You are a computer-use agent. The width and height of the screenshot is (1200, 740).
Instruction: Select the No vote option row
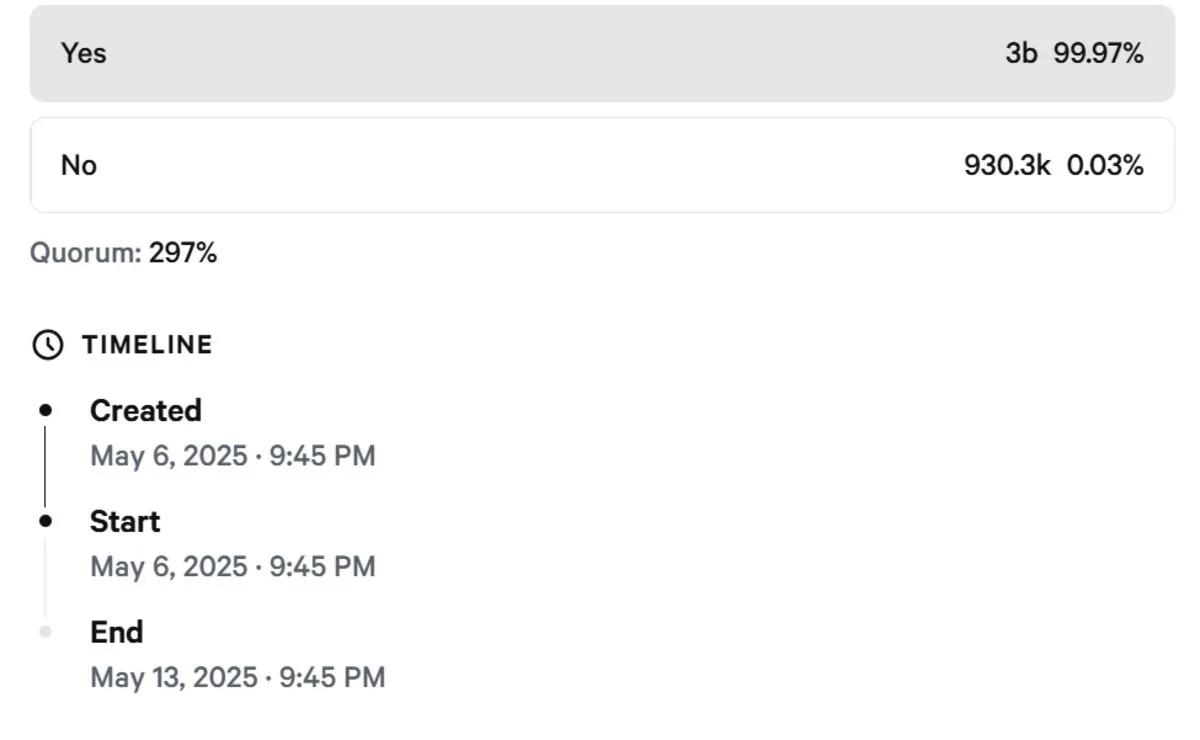(x=602, y=165)
